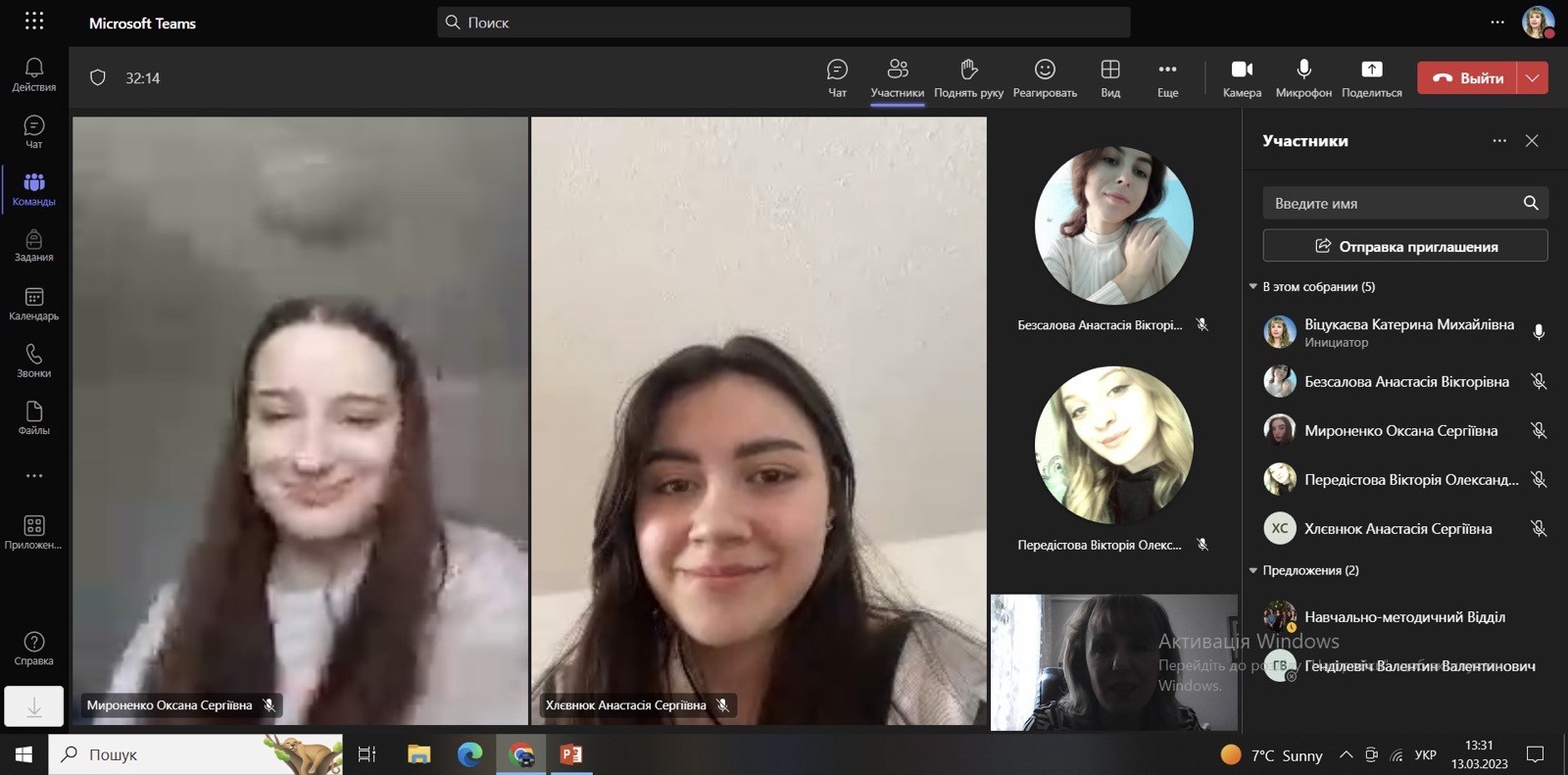Open the Реагировать reactions menu
The width and height of the screenshot is (1568, 775).
(1045, 78)
